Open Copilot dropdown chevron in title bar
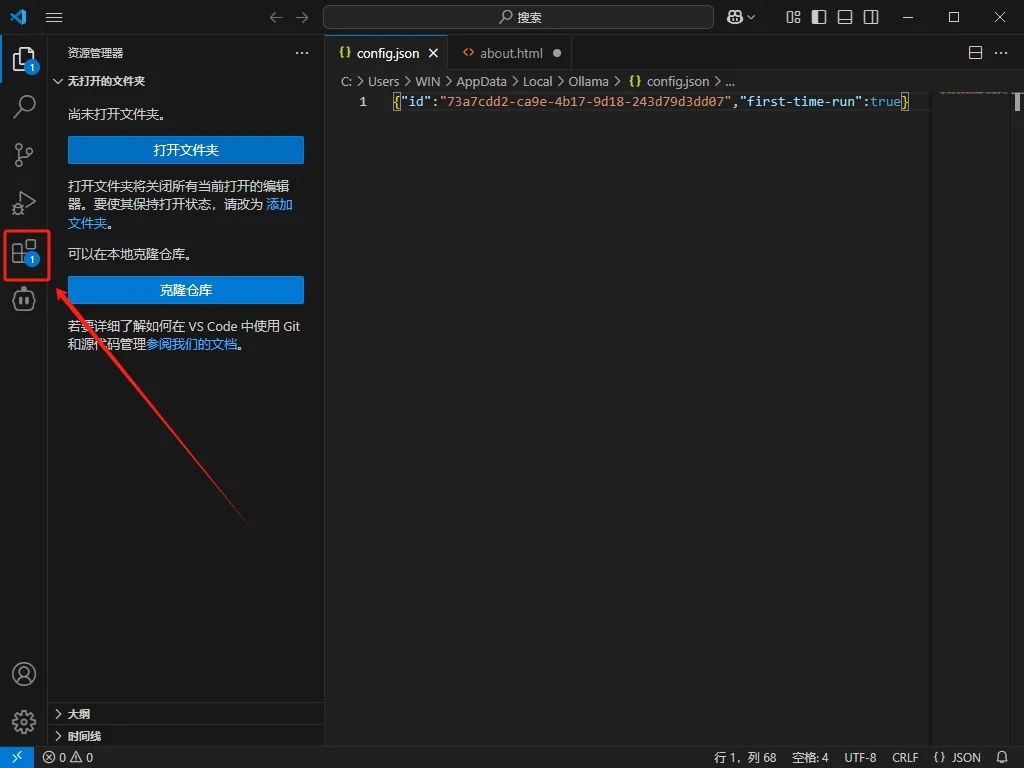This screenshot has height=768, width=1024. coord(751,18)
